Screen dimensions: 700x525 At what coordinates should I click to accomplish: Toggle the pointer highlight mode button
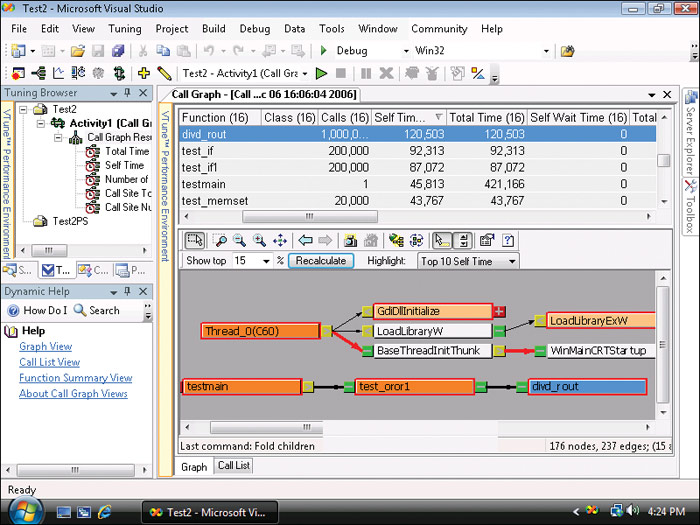click(x=442, y=241)
